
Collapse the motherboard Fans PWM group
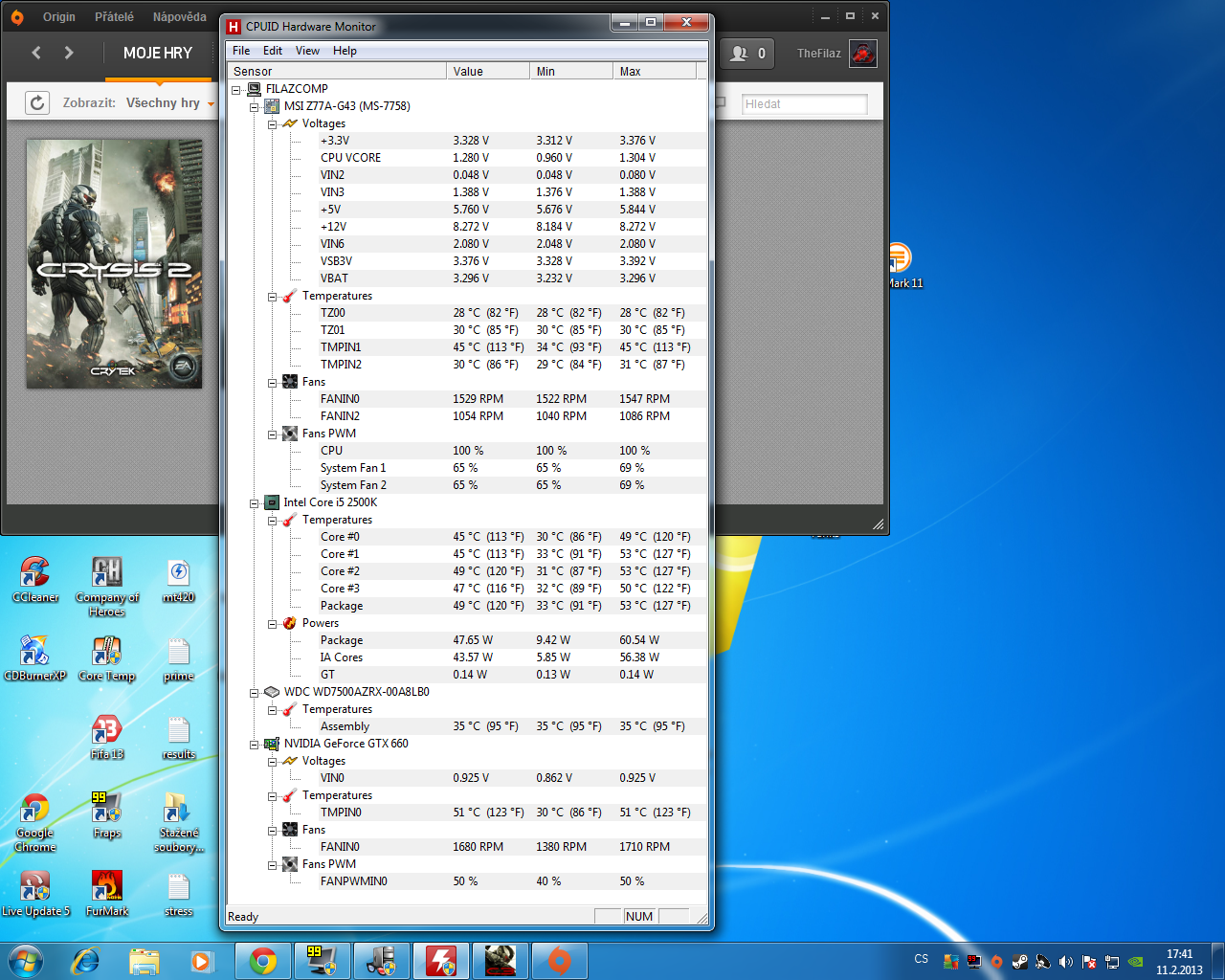[x=272, y=434]
